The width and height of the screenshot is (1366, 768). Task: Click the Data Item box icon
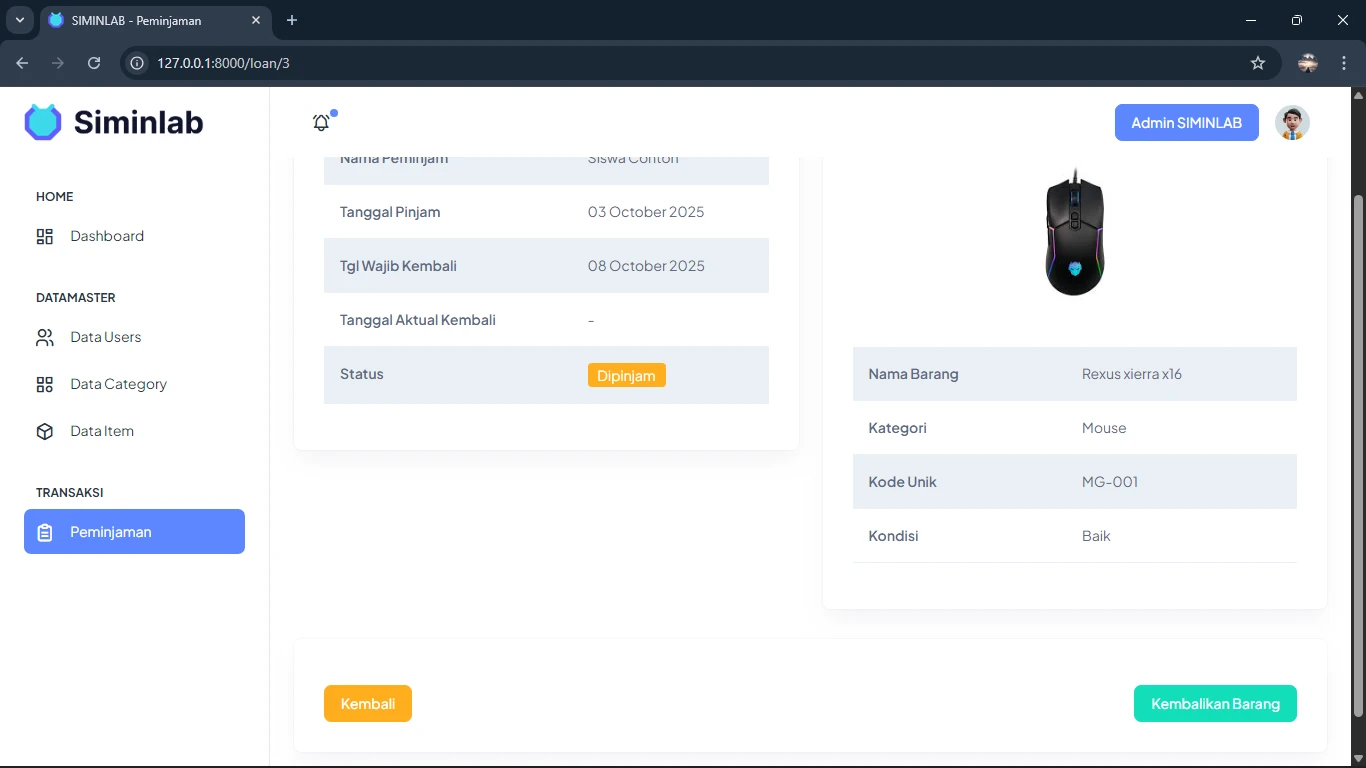click(x=45, y=432)
